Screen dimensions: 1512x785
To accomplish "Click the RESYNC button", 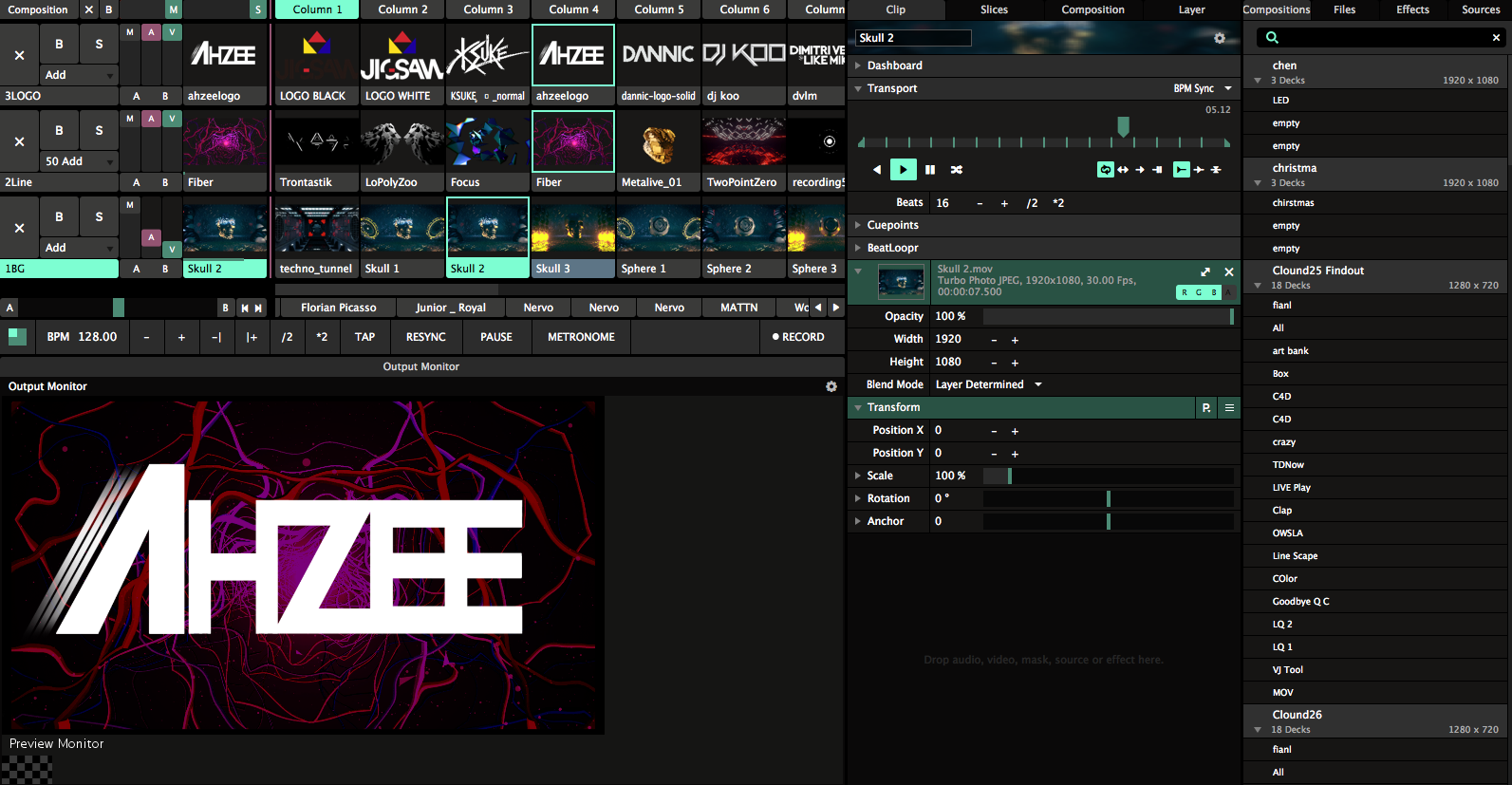I will [x=425, y=337].
